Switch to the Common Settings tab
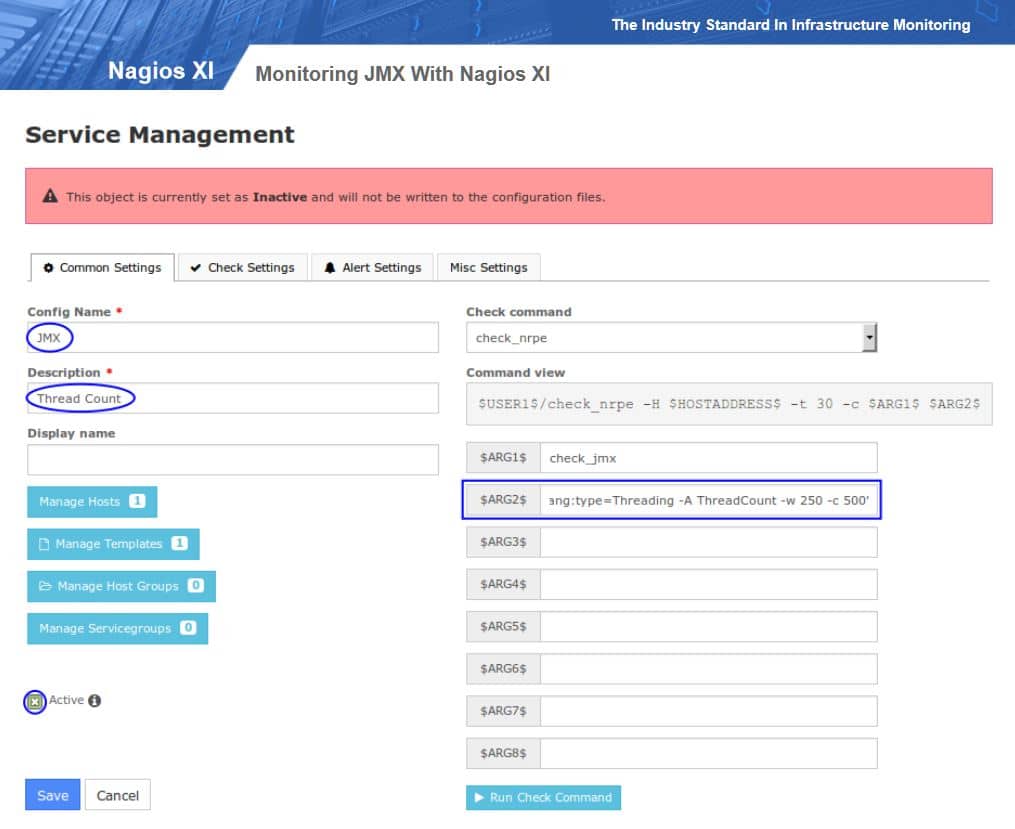The image size is (1015, 829). (102, 267)
